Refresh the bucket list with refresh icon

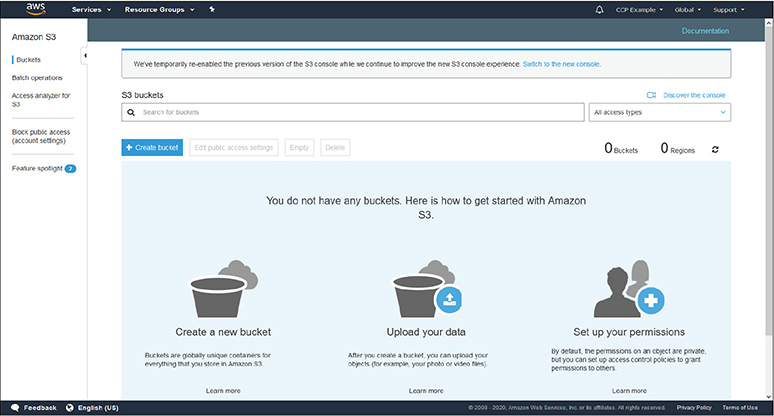tap(715, 149)
